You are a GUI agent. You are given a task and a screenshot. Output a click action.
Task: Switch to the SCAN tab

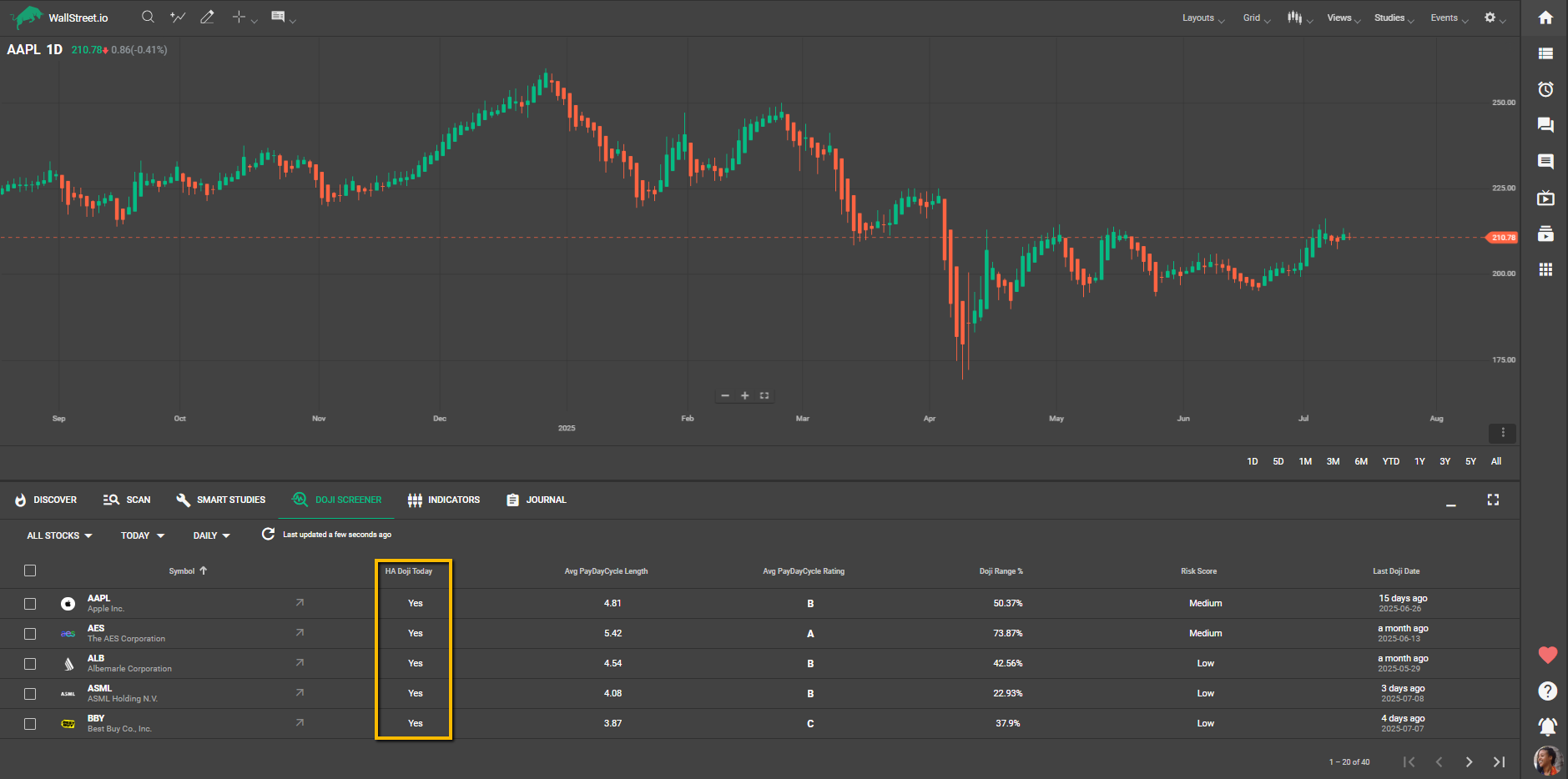127,500
